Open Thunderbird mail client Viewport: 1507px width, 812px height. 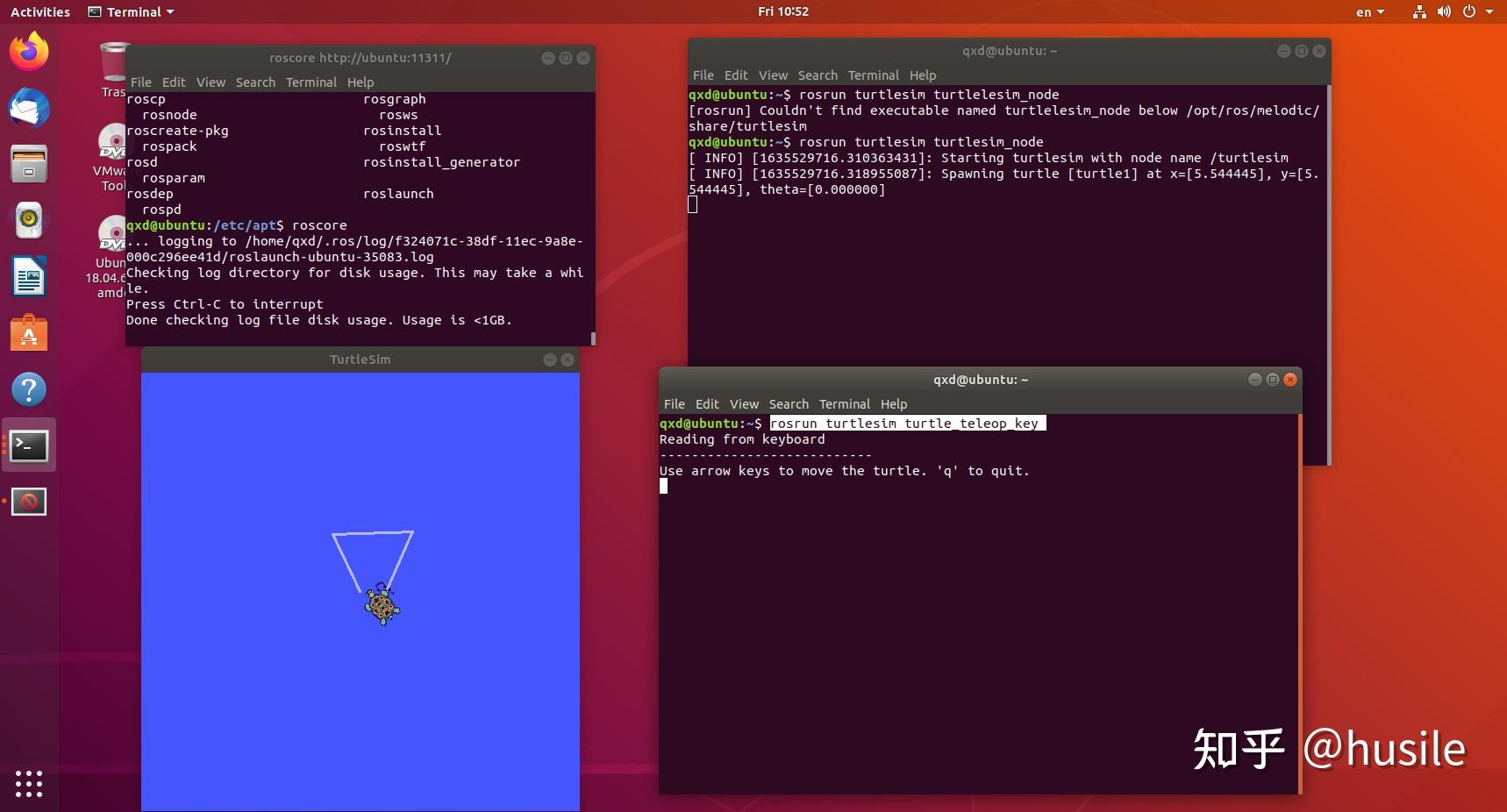(29, 109)
